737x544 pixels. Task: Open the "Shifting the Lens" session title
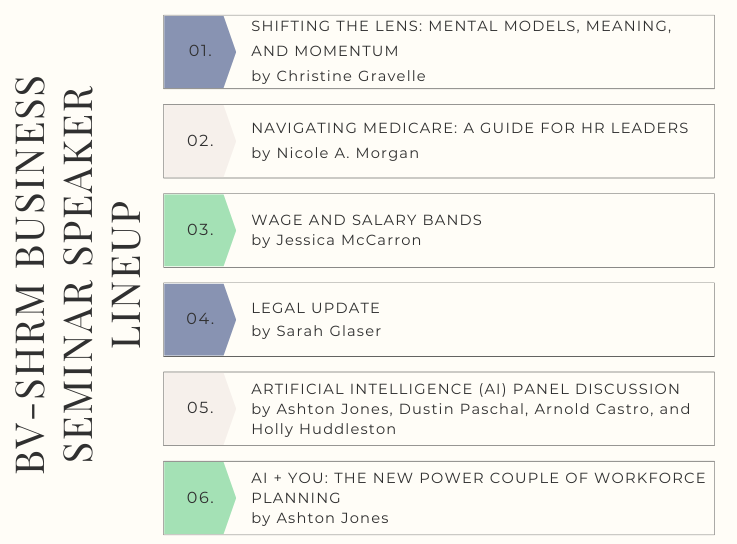(x=461, y=38)
